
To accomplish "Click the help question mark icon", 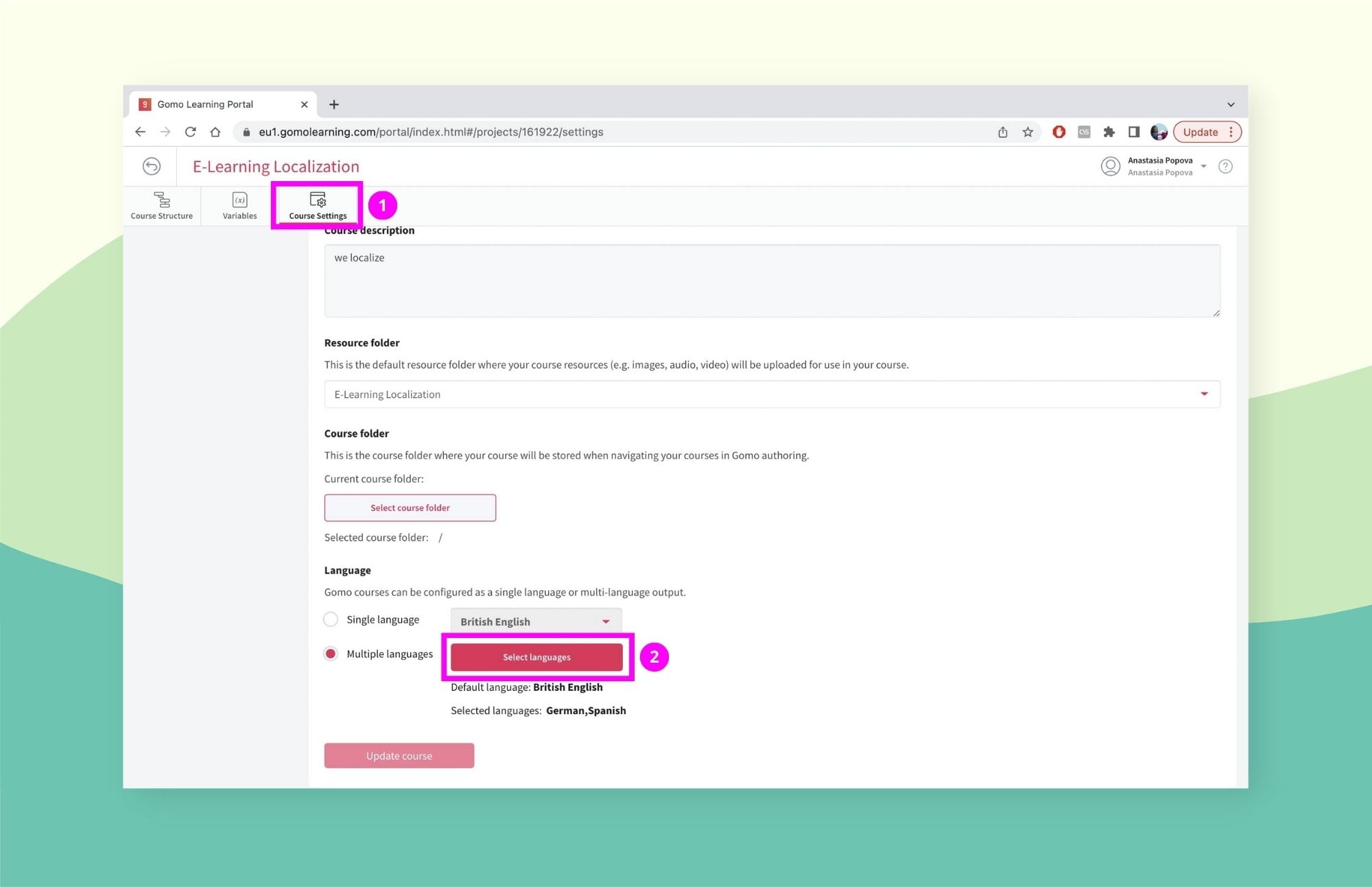I will pyautogui.click(x=1225, y=166).
